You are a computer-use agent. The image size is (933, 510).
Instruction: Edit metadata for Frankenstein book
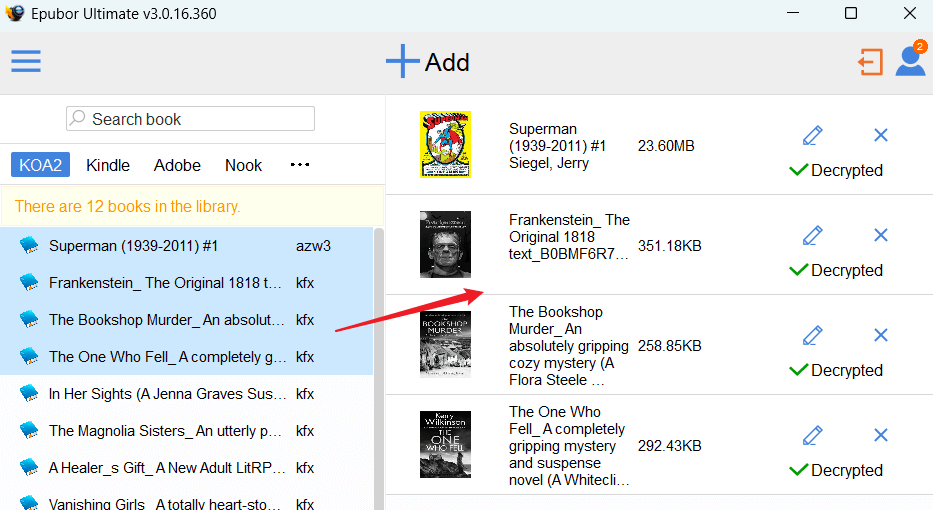[812, 235]
